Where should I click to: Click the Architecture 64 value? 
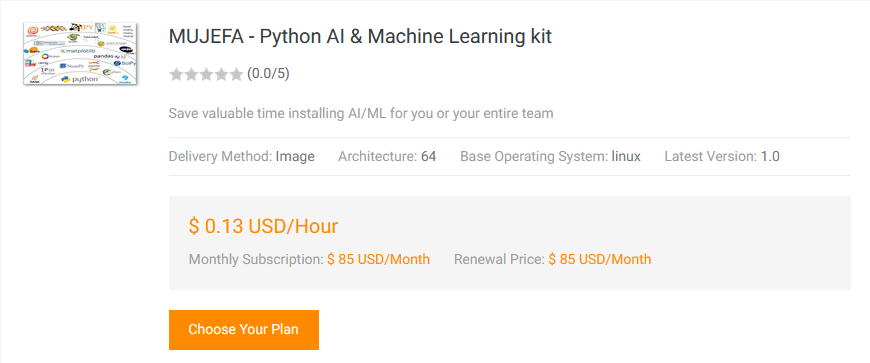coord(428,157)
